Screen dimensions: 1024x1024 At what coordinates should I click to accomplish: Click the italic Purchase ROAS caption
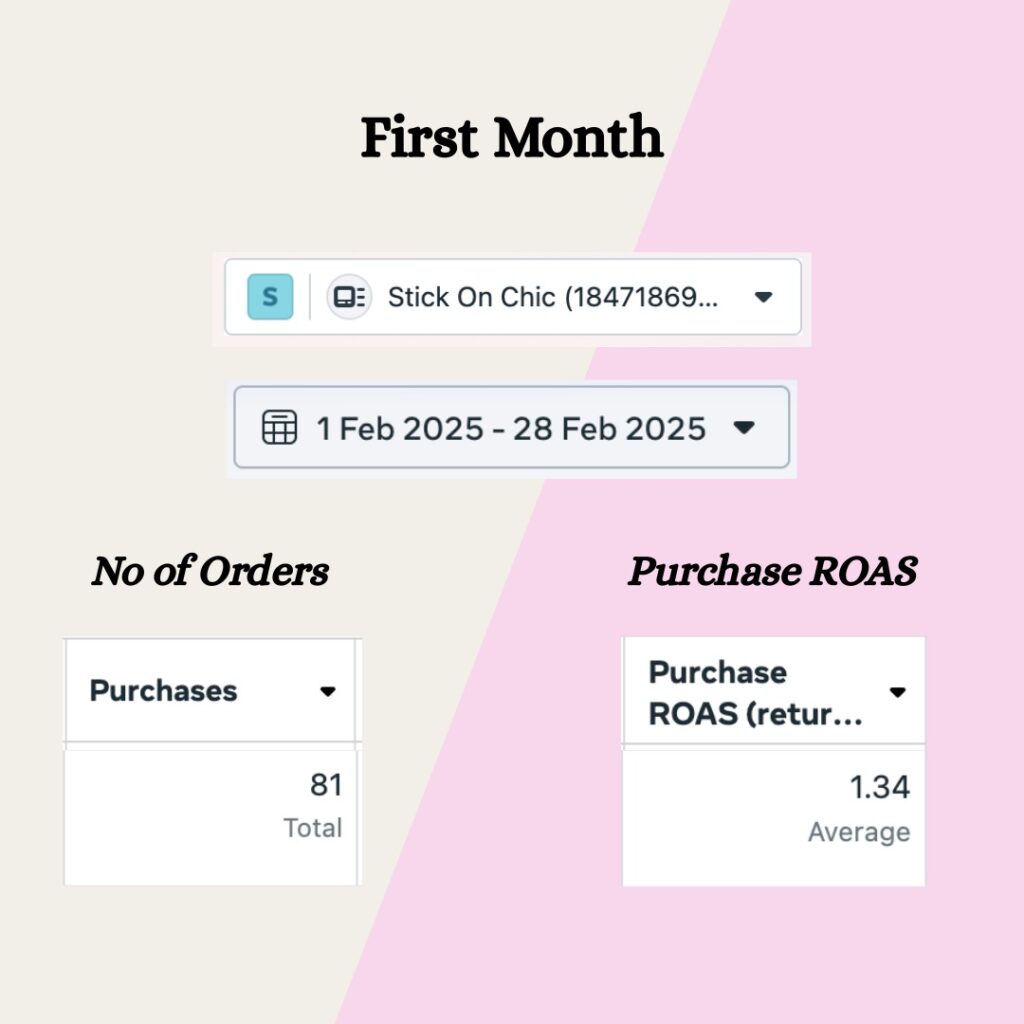pos(773,571)
